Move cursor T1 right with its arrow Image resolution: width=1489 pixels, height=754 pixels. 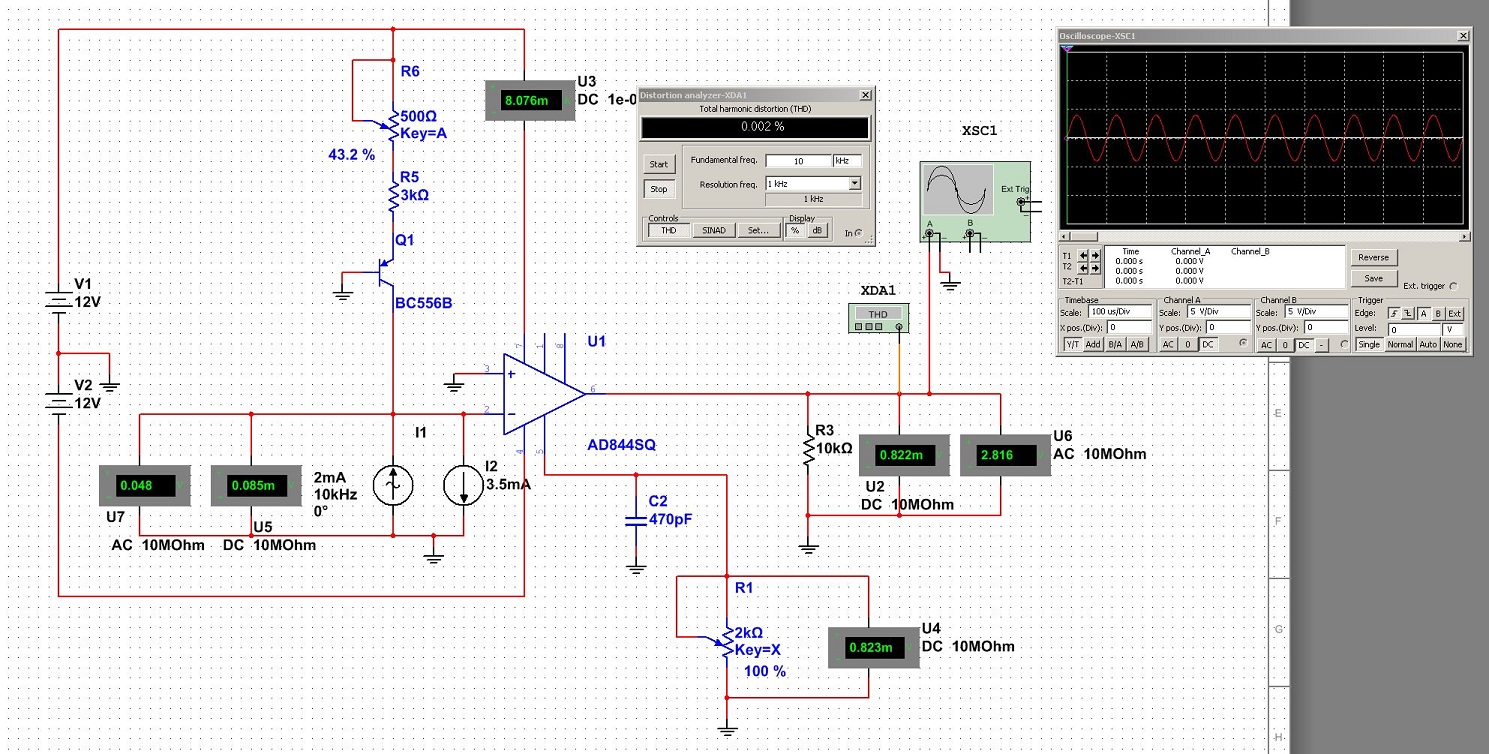1095,255
